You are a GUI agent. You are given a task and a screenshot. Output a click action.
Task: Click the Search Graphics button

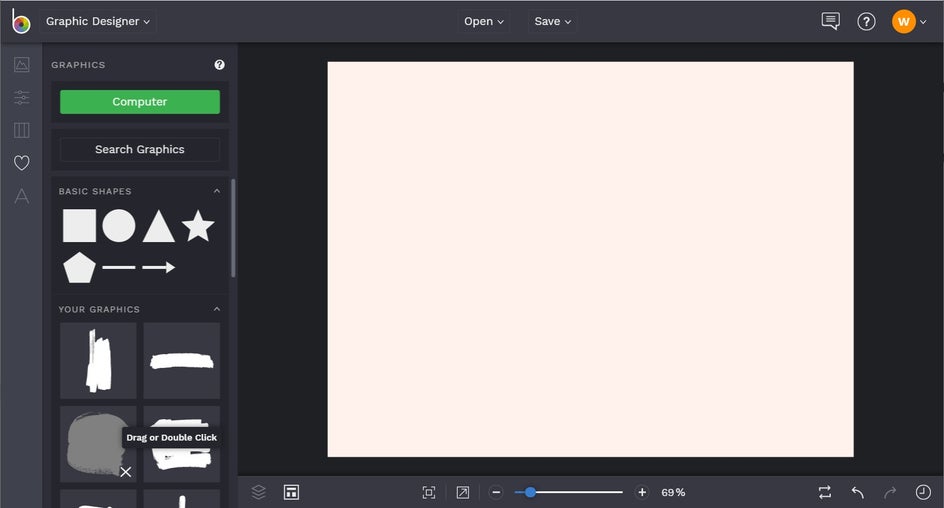tap(140, 149)
